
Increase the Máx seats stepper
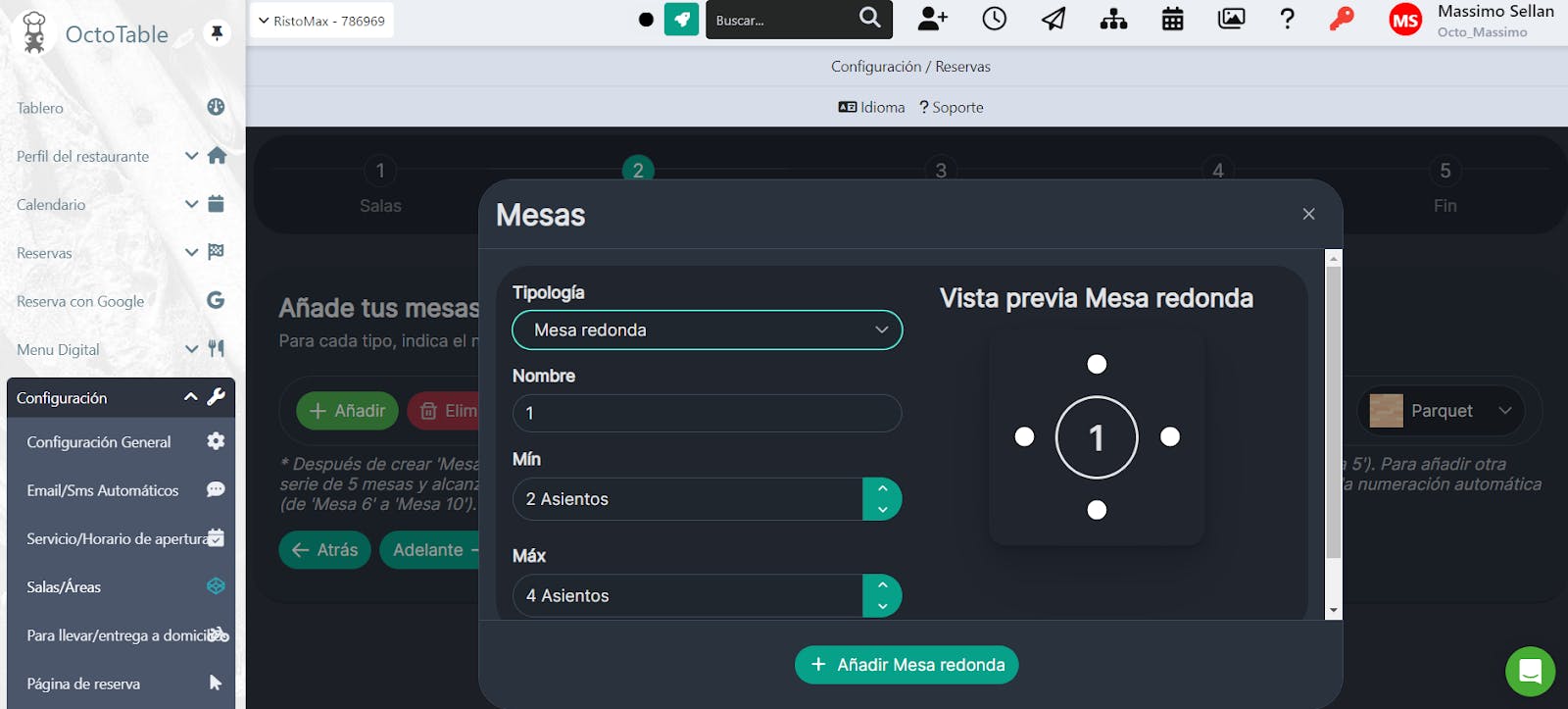pyautogui.click(x=882, y=584)
